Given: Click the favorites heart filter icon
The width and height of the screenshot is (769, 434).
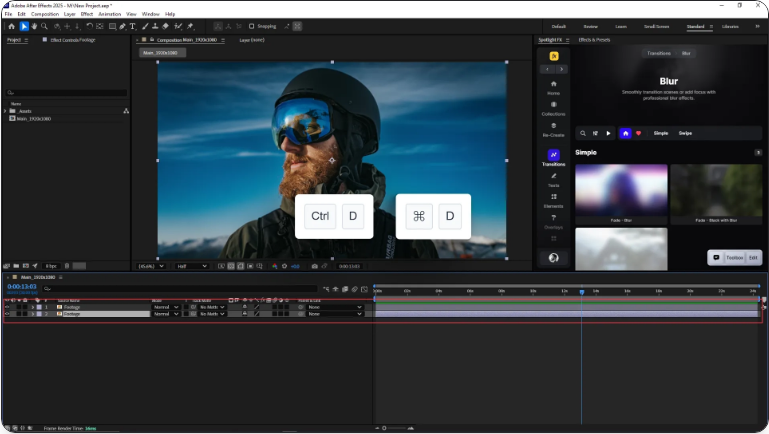Looking at the screenshot, I should tap(638, 132).
